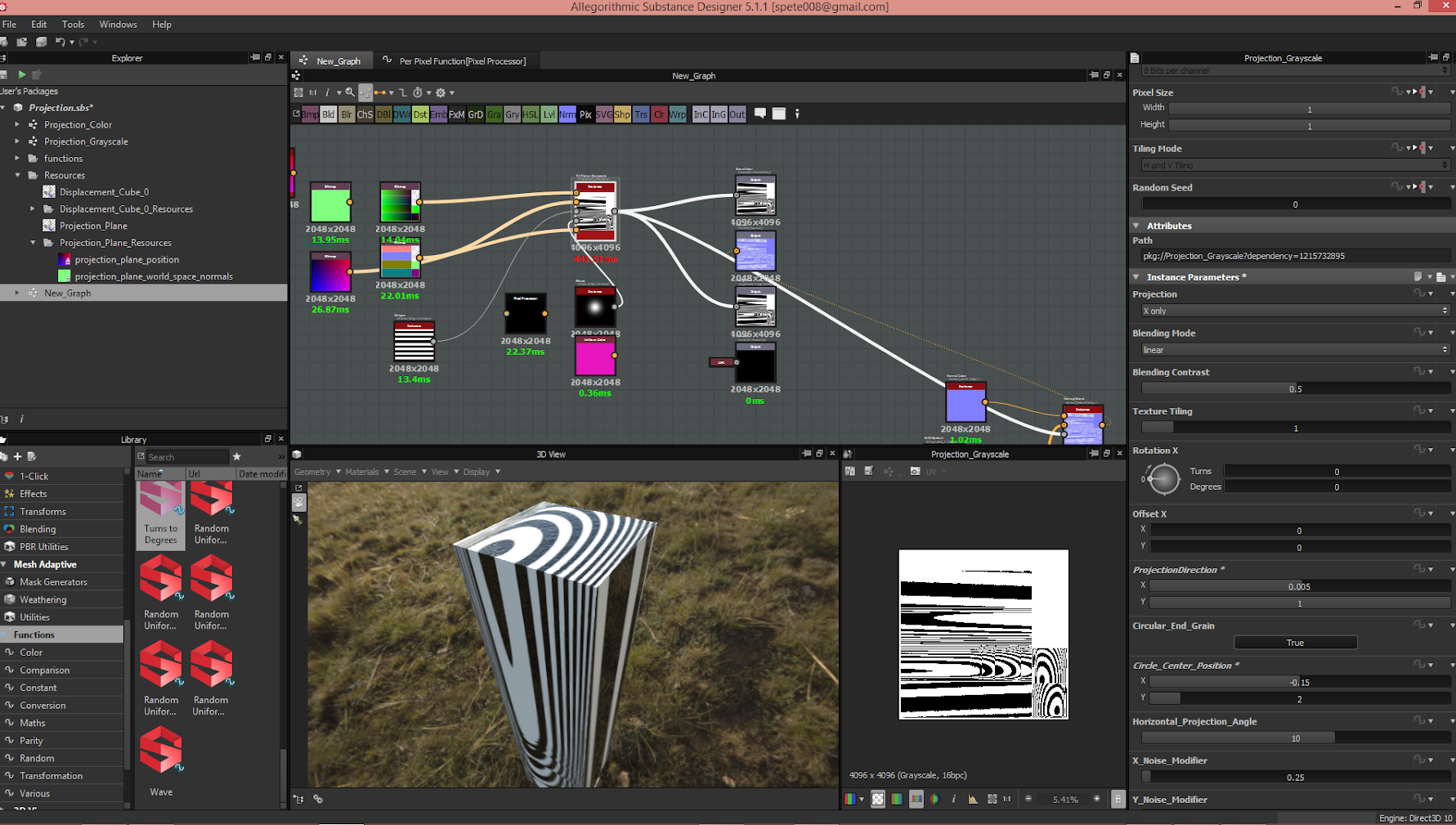Add a Normal (Nrm) node from toolbar
The width and height of the screenshot is (1456, 825).
[567, 114]
